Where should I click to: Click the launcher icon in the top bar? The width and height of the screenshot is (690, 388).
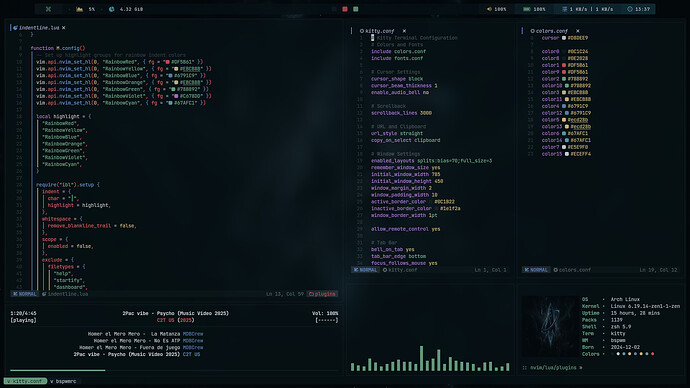[x=48, y=9]
